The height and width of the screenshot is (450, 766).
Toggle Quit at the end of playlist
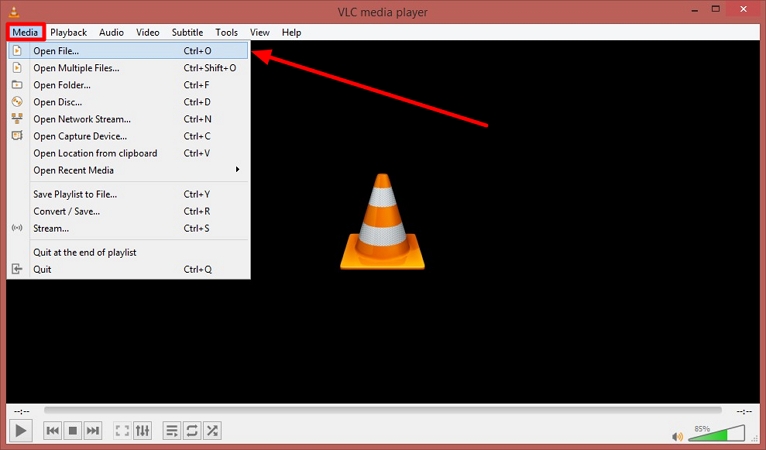pyautogui.click(x=128, y=252)
